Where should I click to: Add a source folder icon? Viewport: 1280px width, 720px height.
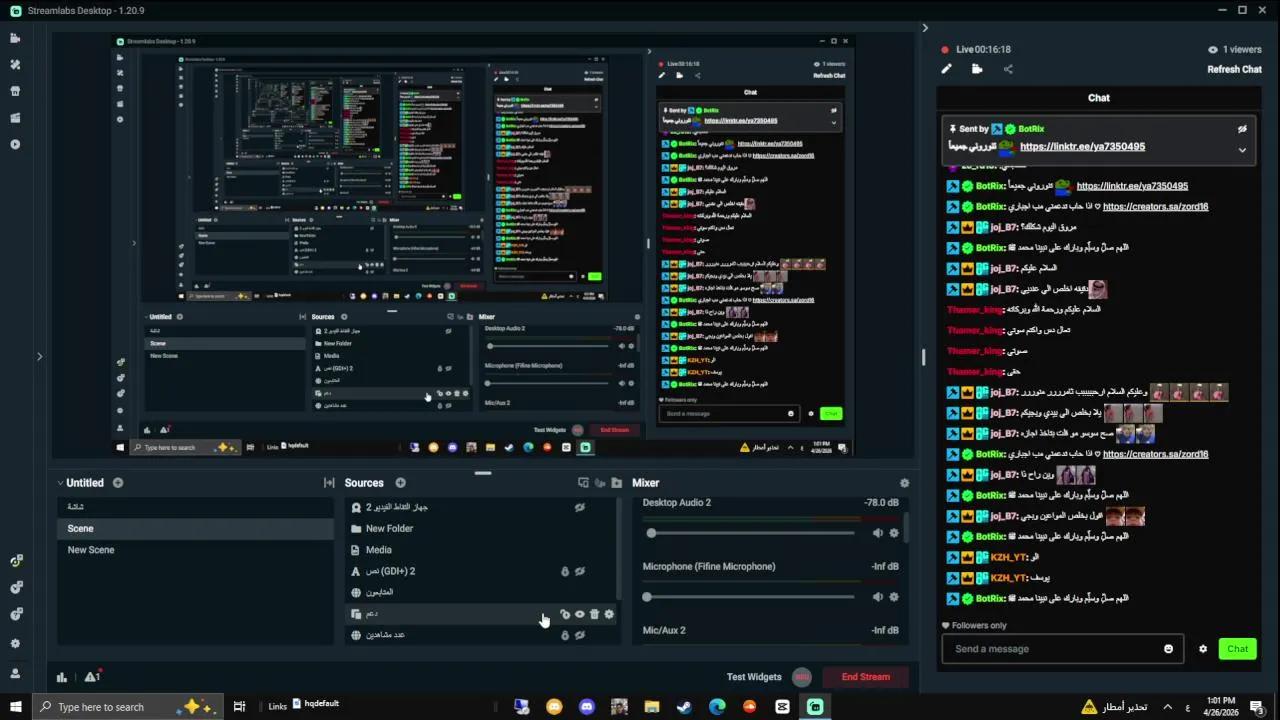(617, 483)
